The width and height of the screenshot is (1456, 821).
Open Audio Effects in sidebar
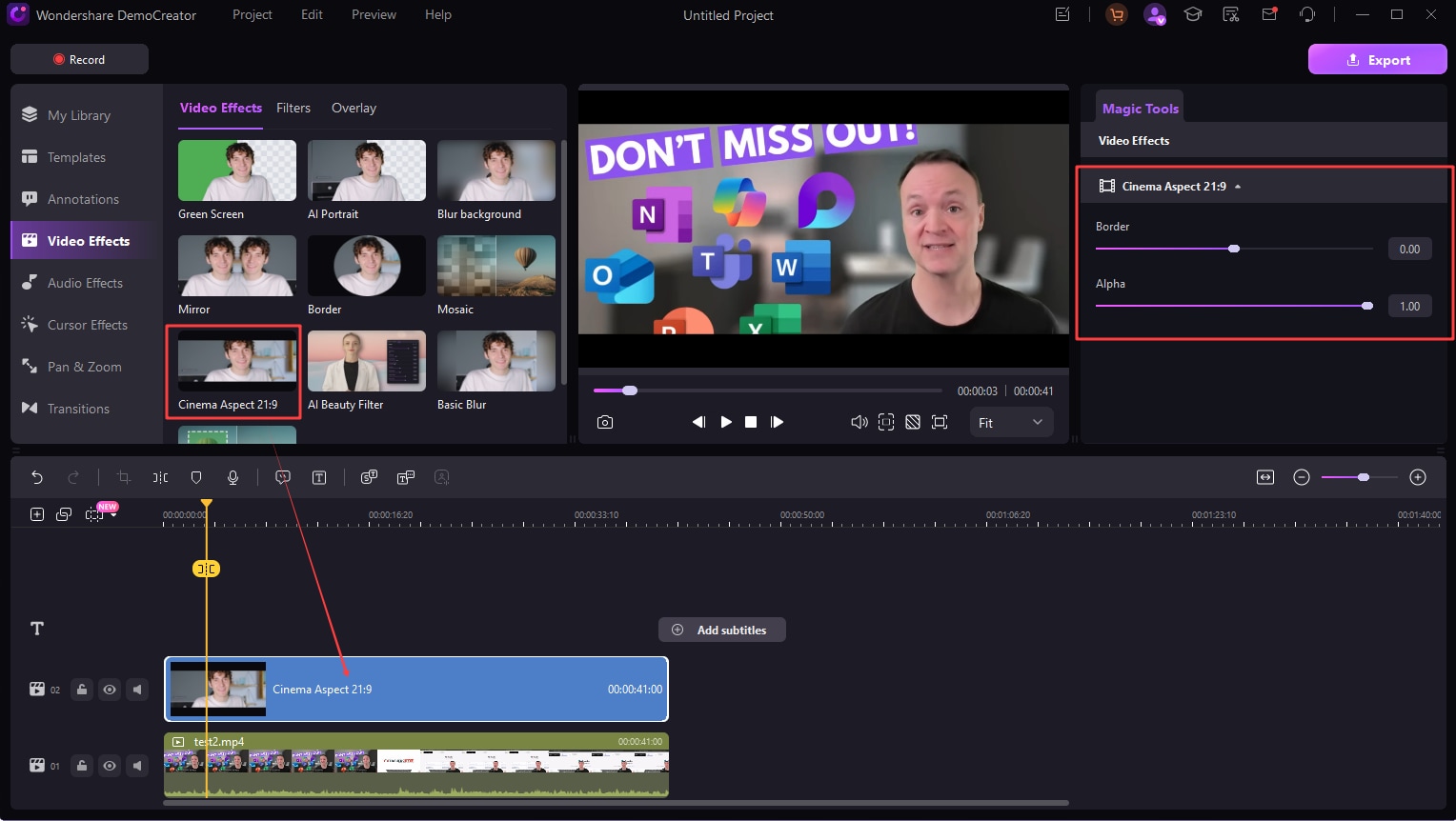(85, 283)
